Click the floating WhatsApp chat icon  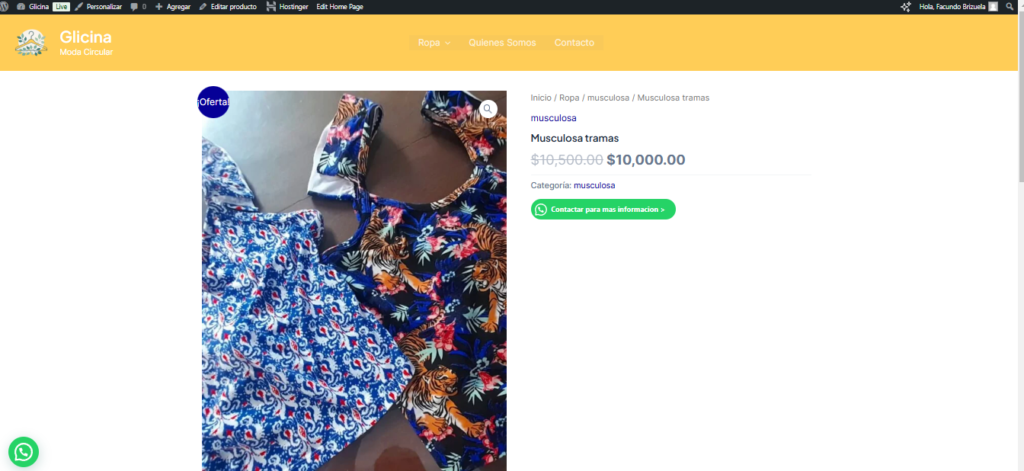[23, 452]
